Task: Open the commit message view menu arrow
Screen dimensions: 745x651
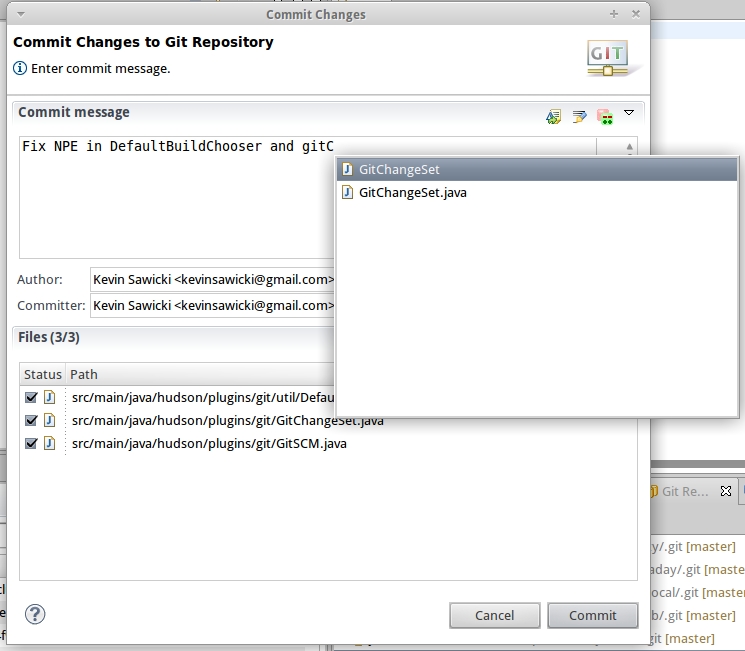Action: pos(629,113)
